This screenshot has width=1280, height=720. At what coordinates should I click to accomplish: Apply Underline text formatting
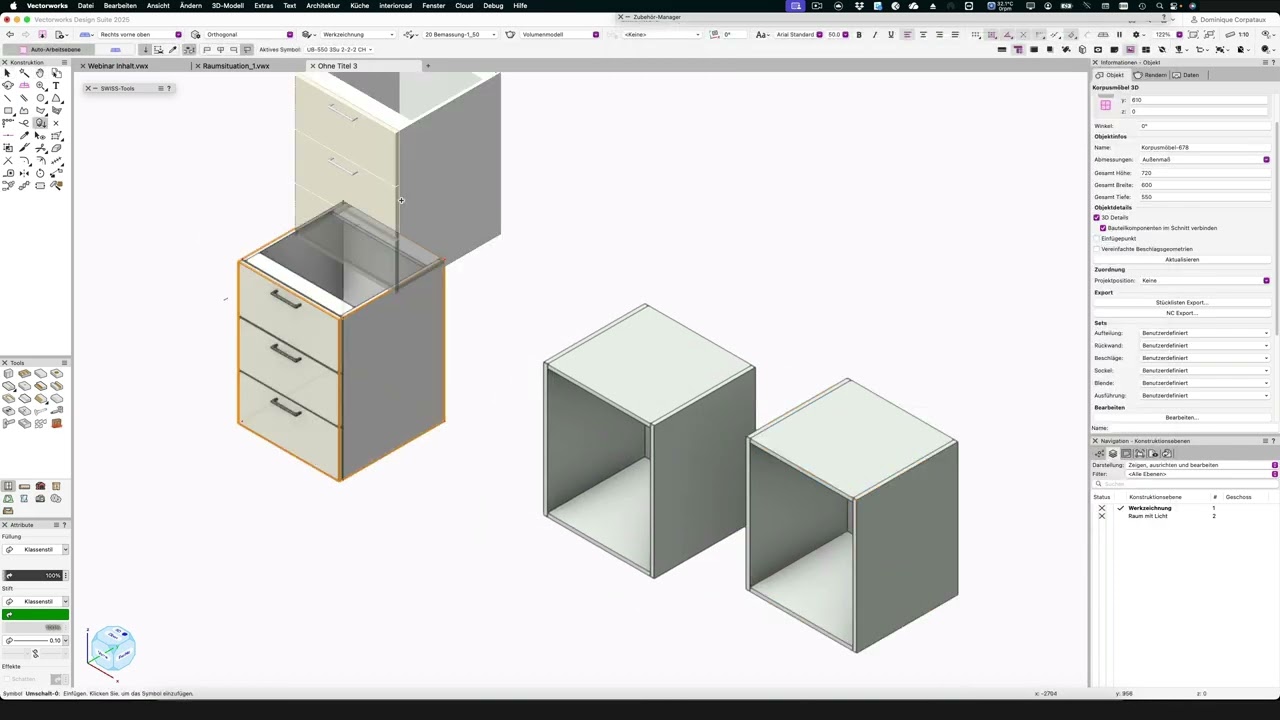[891, 35]
